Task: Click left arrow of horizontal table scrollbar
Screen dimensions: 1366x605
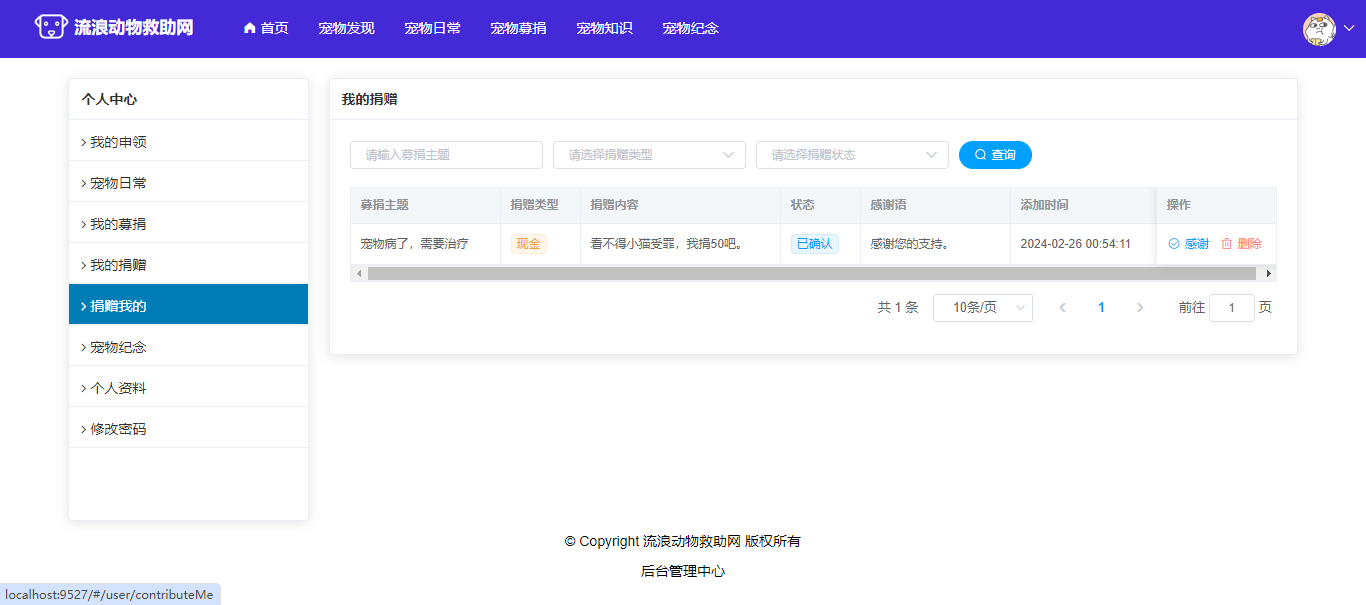Action: point(358,273)
